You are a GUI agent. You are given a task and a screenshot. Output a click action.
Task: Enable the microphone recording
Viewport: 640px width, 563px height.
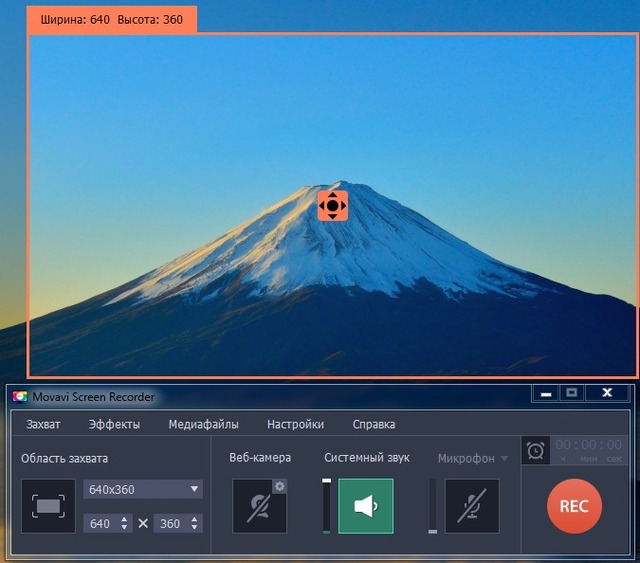point(472,506)
